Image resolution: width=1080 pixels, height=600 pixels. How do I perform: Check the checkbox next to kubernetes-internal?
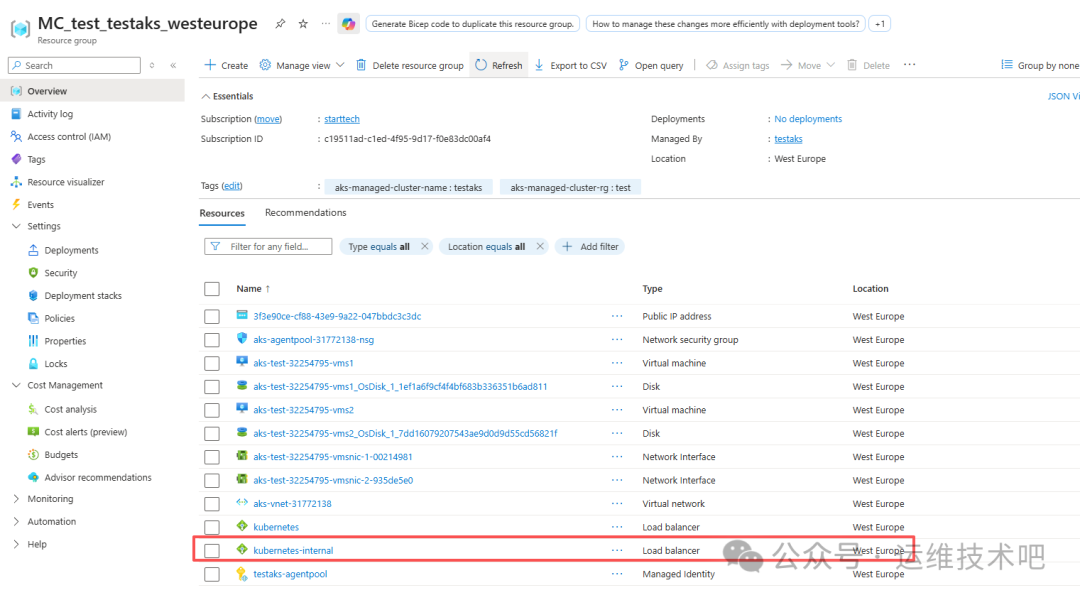[212, 550]
